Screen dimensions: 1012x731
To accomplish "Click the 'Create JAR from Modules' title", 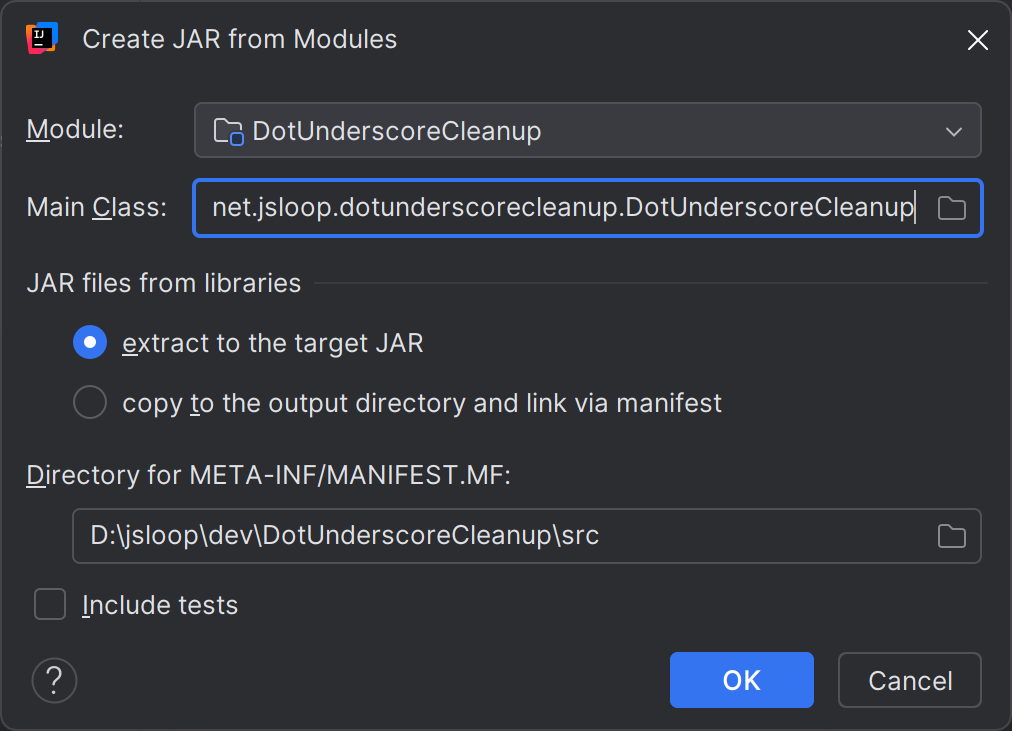I will 239,39.
